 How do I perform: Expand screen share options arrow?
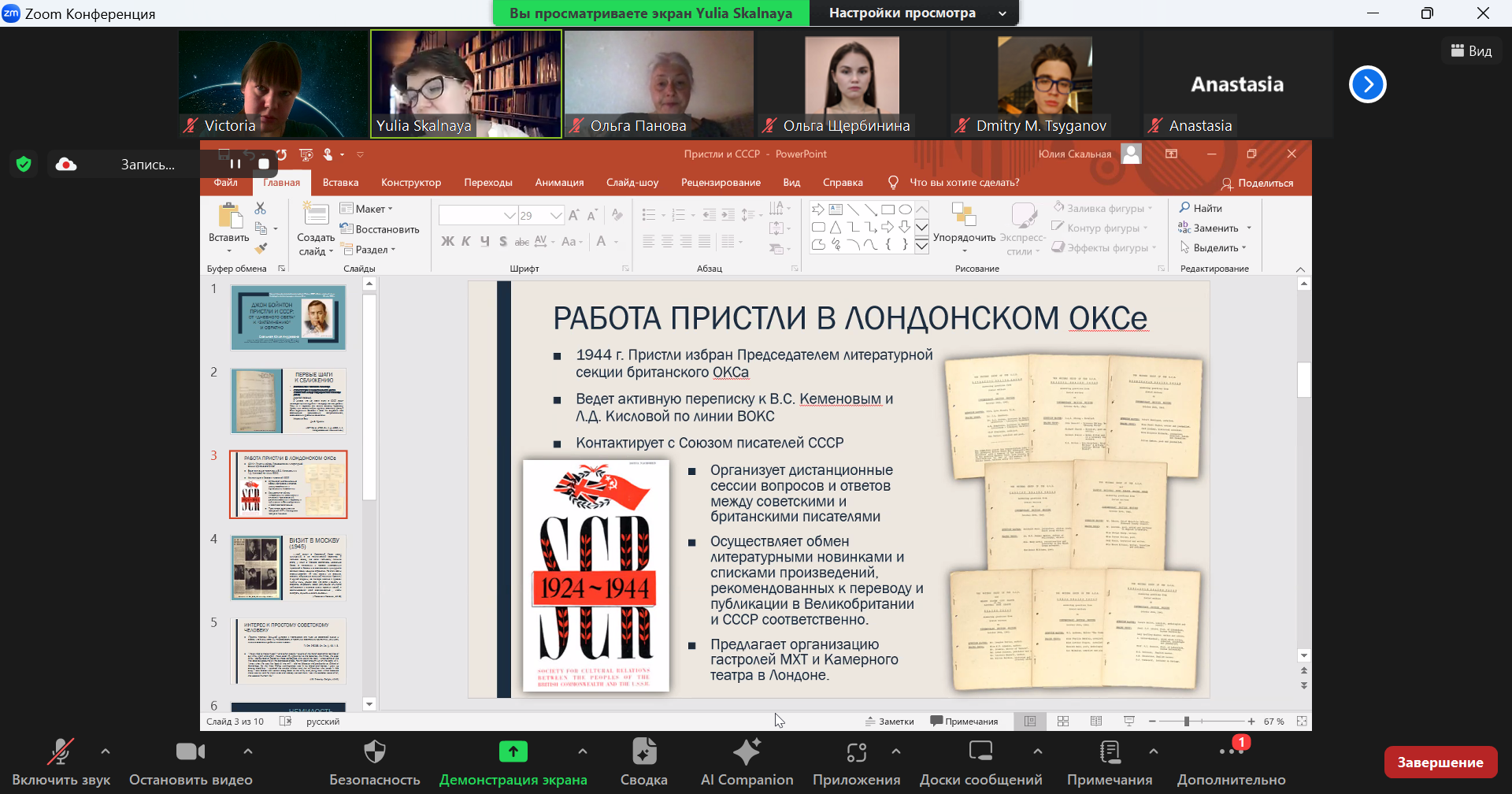[583, 751]
